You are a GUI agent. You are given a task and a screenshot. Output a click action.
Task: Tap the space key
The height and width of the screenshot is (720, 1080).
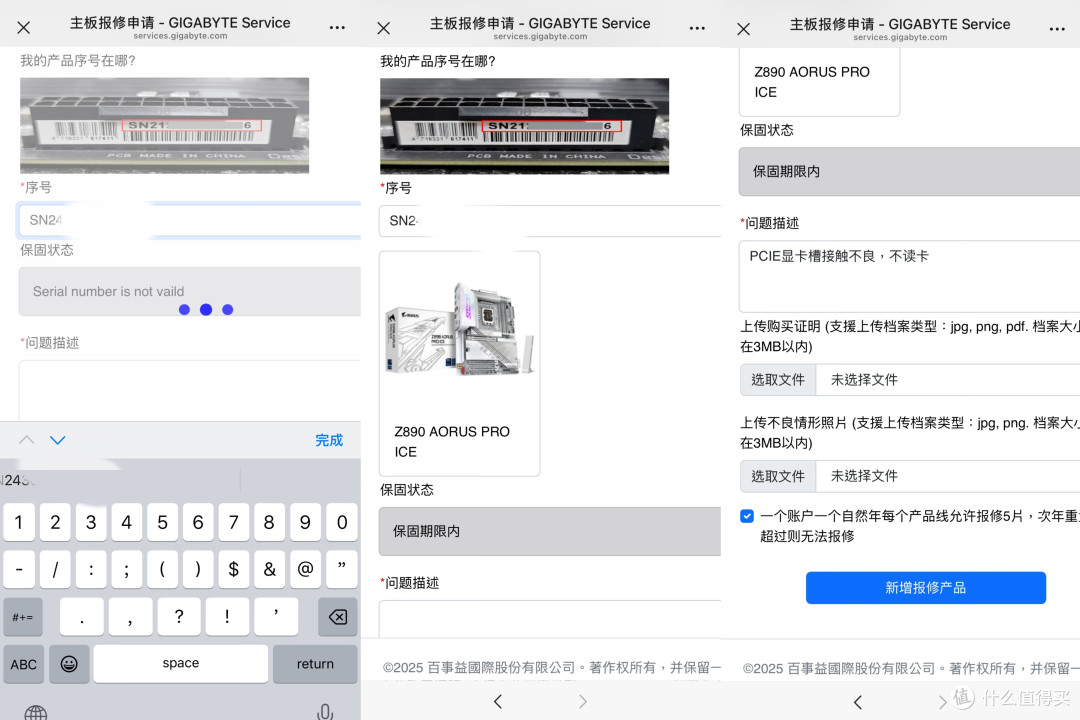(x=180, y=664)
